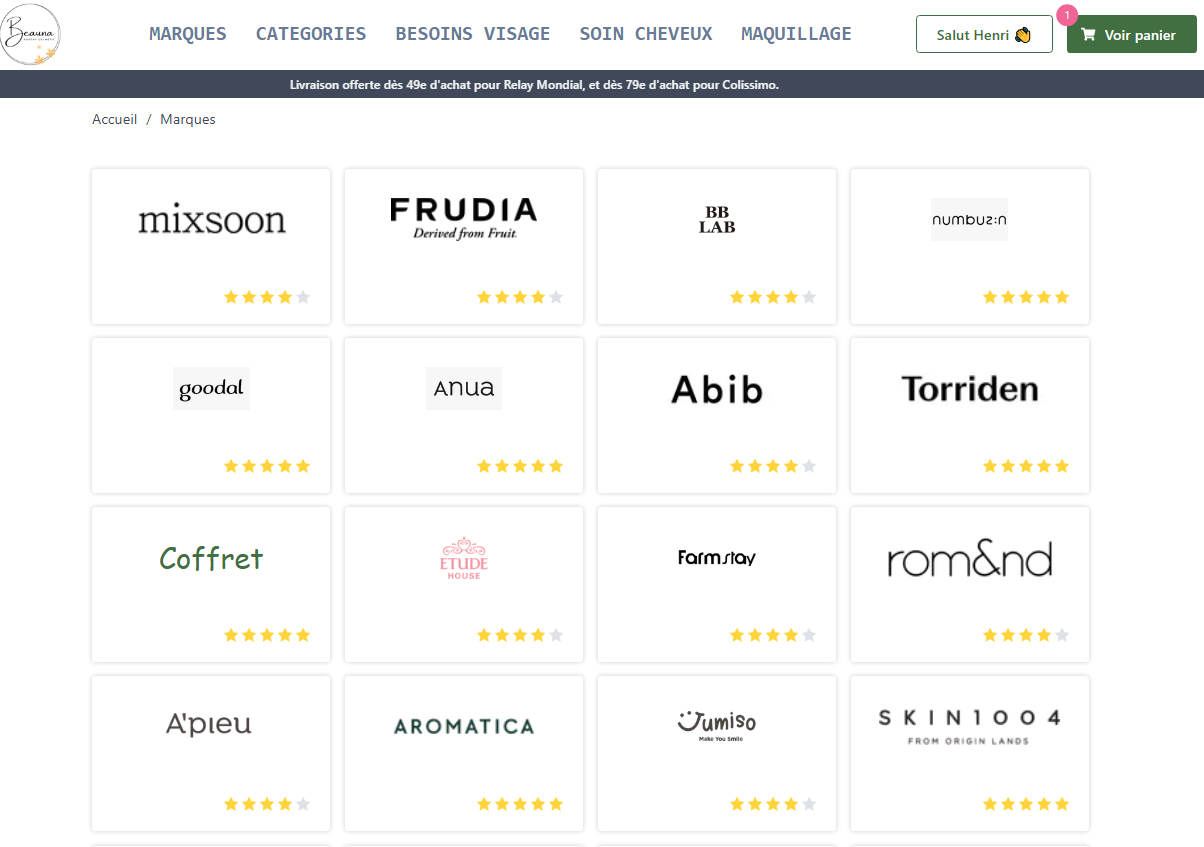Open the SKIN1004 brand card
1204x847 pixels.
pyautogui.click(x=970, y=753)
